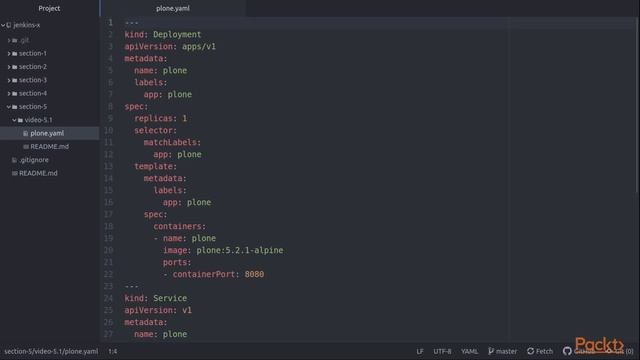Open the root README.md file
The image size is (640, 360).
pos(38,173)
